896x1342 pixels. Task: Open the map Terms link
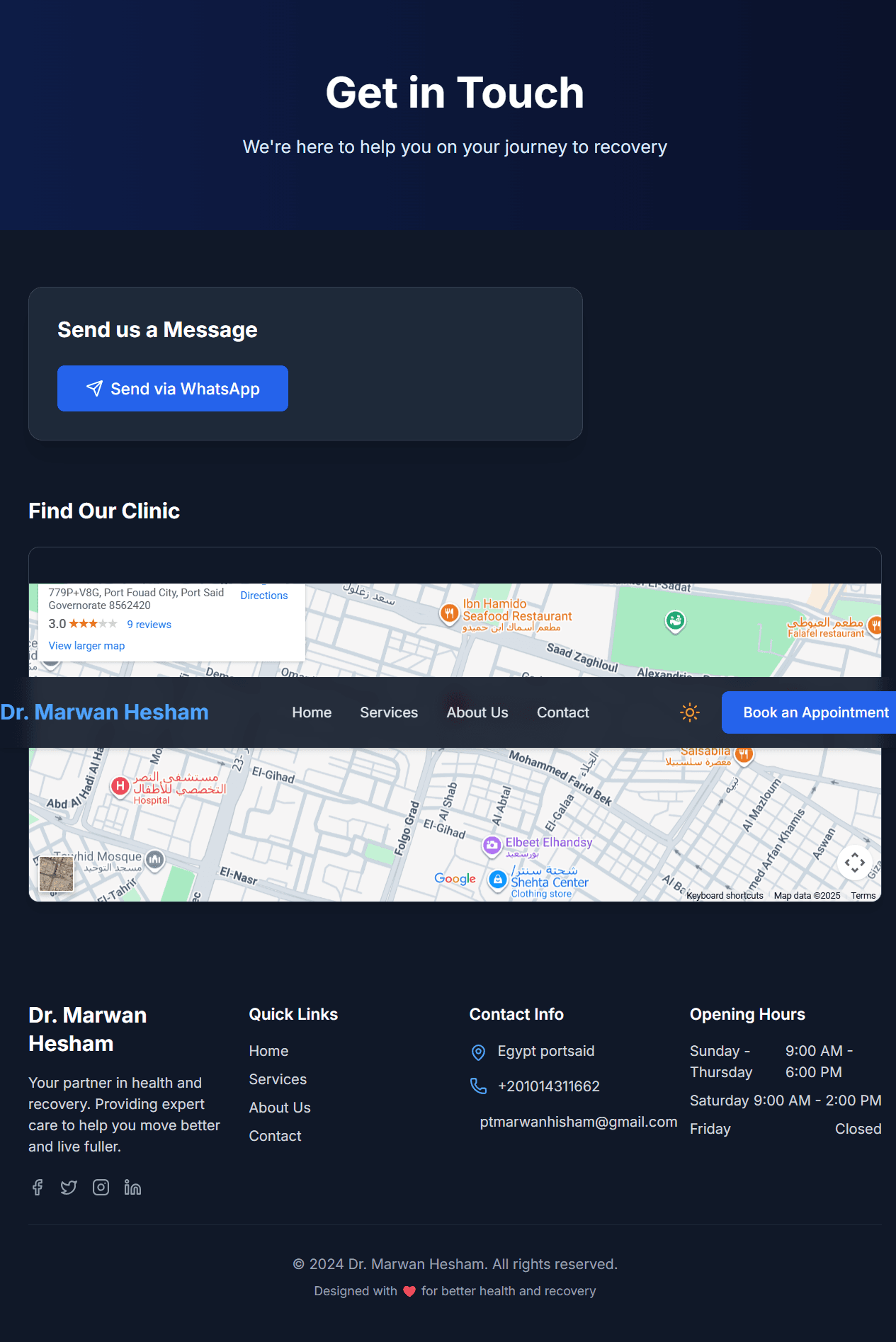tap(863, 896)
